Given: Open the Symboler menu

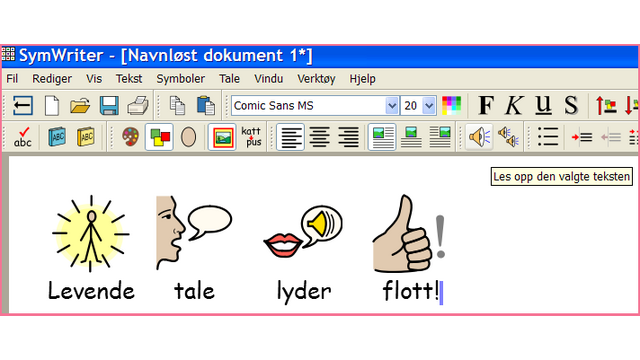Looking at the screenshot, I should [180, 79].
